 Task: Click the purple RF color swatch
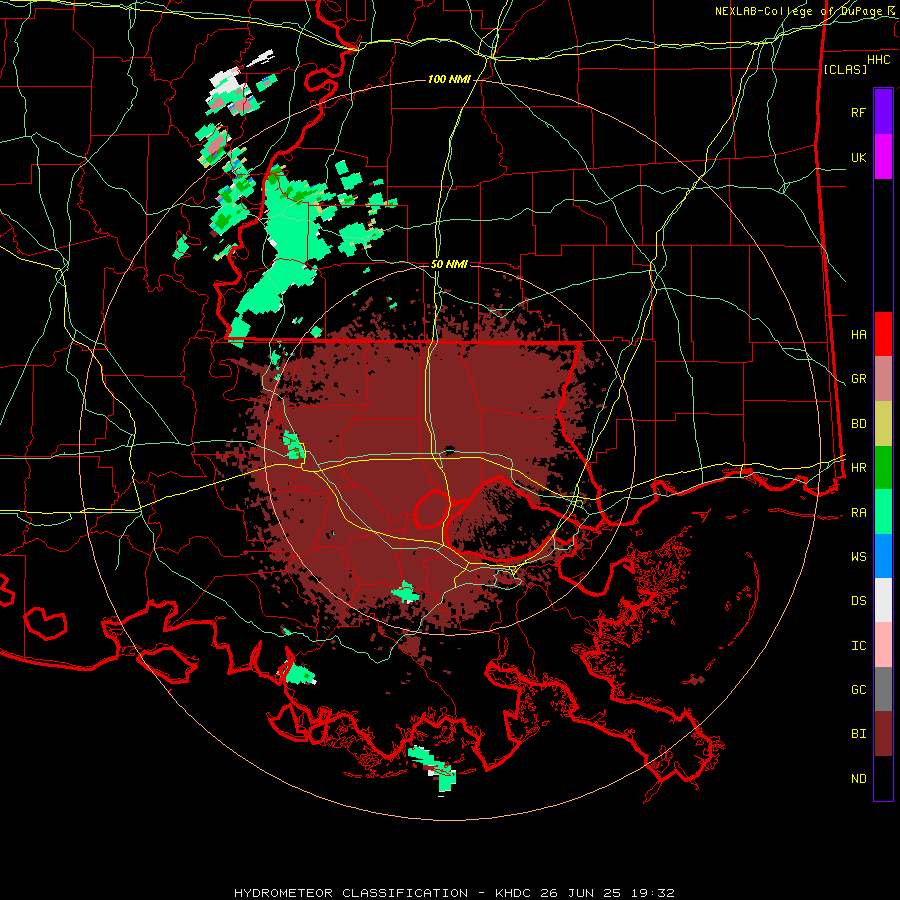tap(883, 112)
